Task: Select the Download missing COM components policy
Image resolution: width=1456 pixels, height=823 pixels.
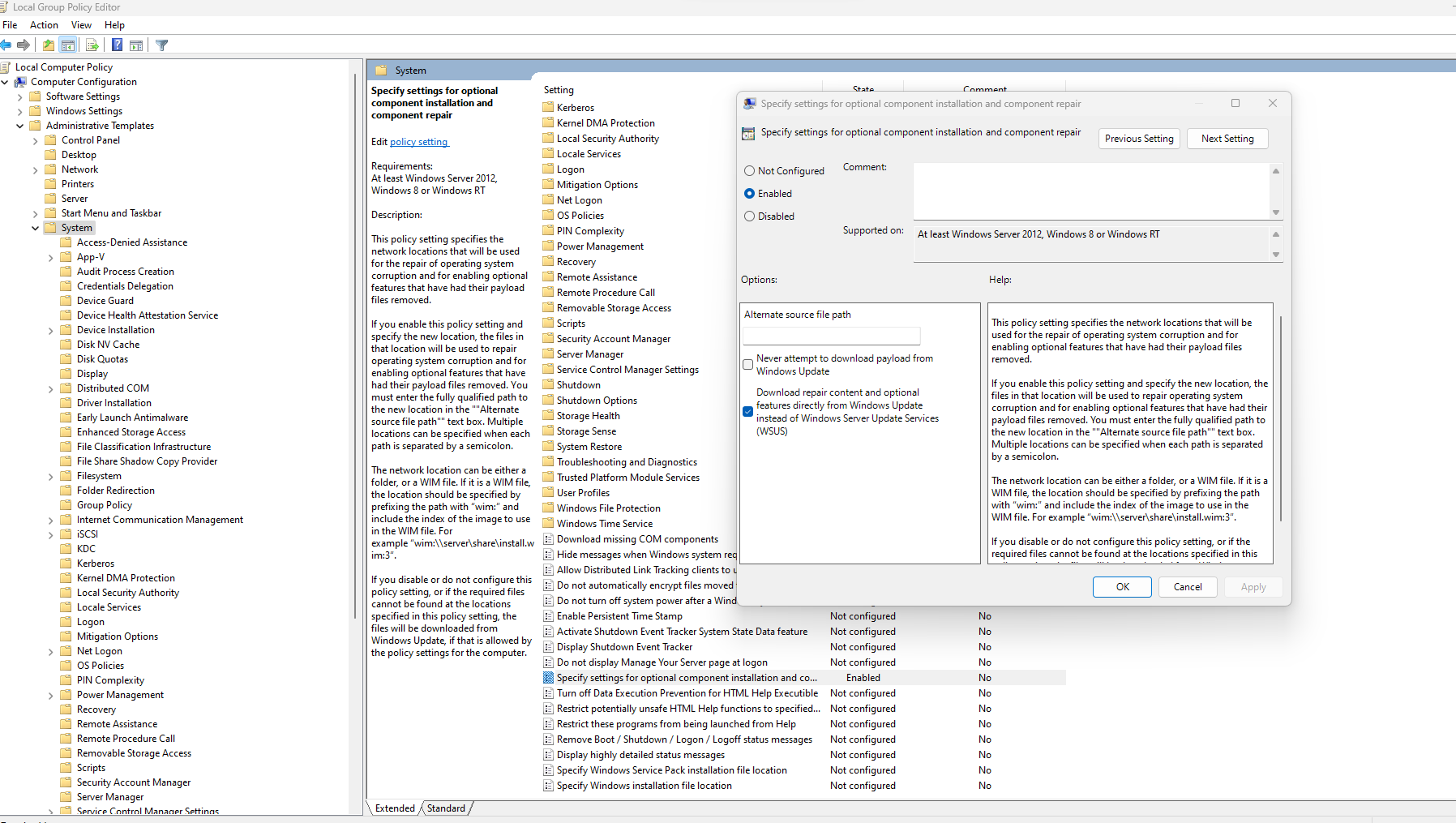Action: point(637,539)
